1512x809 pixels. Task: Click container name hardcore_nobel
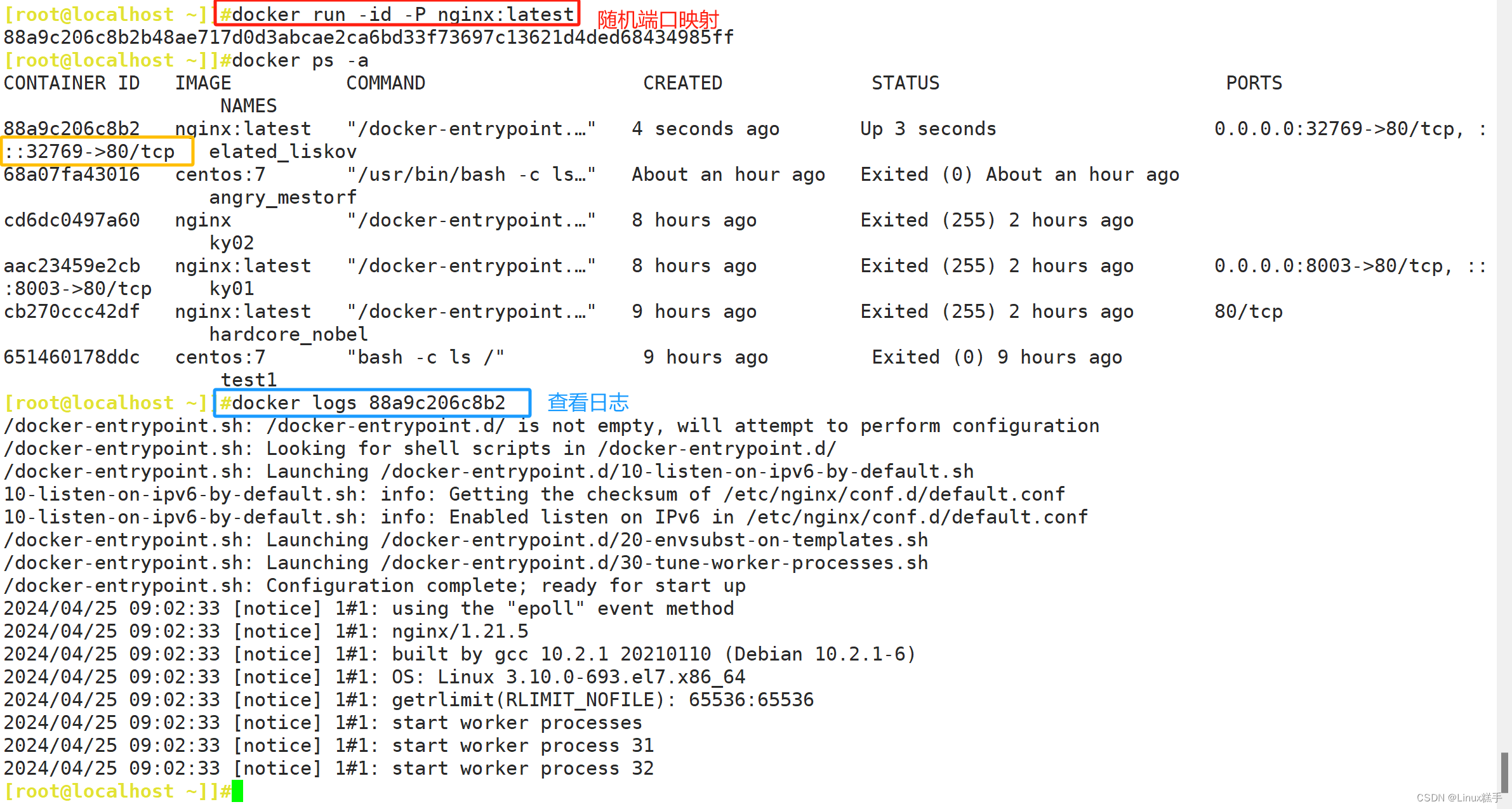coord(289,334)
